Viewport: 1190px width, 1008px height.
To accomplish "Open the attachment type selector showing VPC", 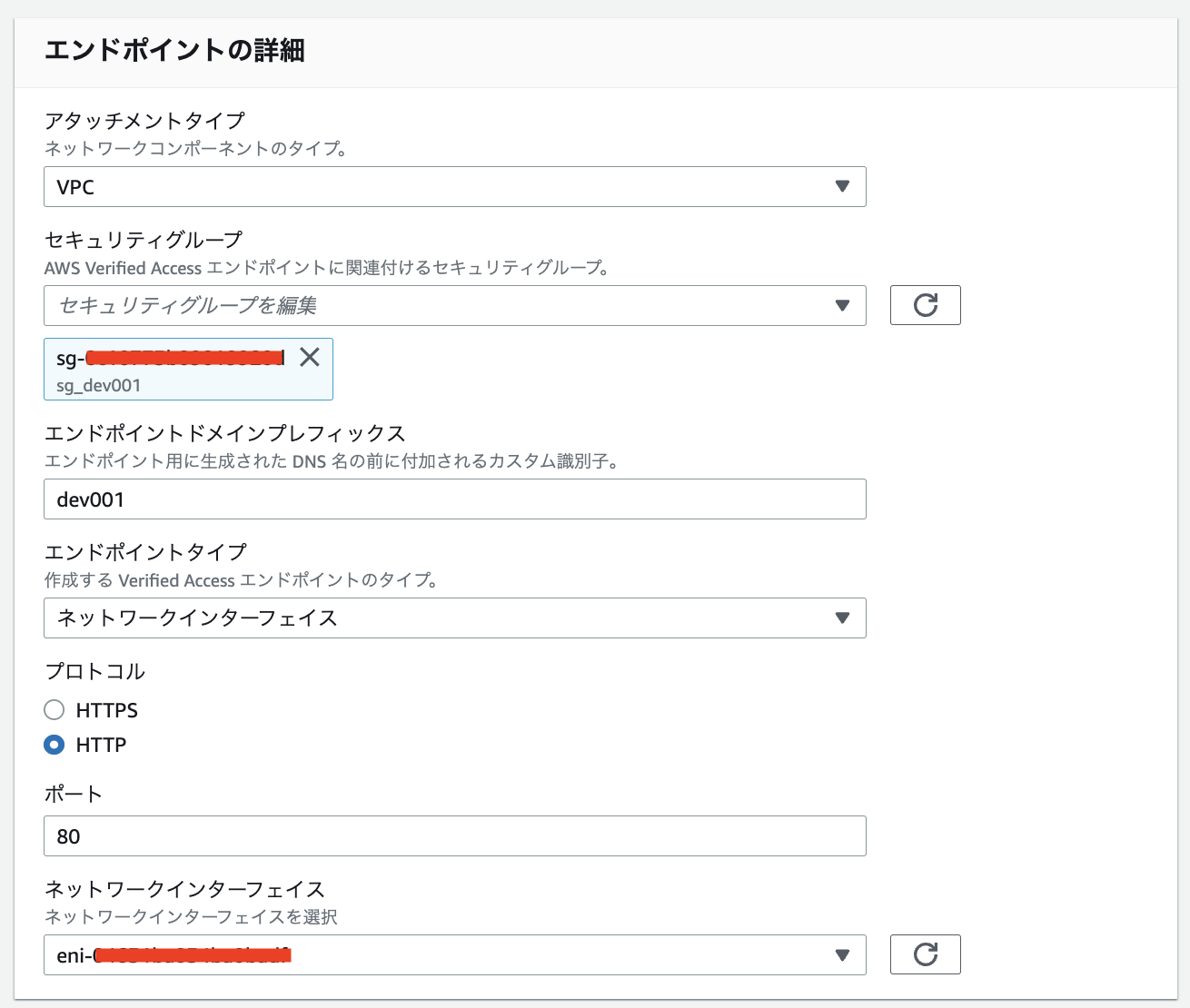I will pyautogui.click(x=454, y=187).
